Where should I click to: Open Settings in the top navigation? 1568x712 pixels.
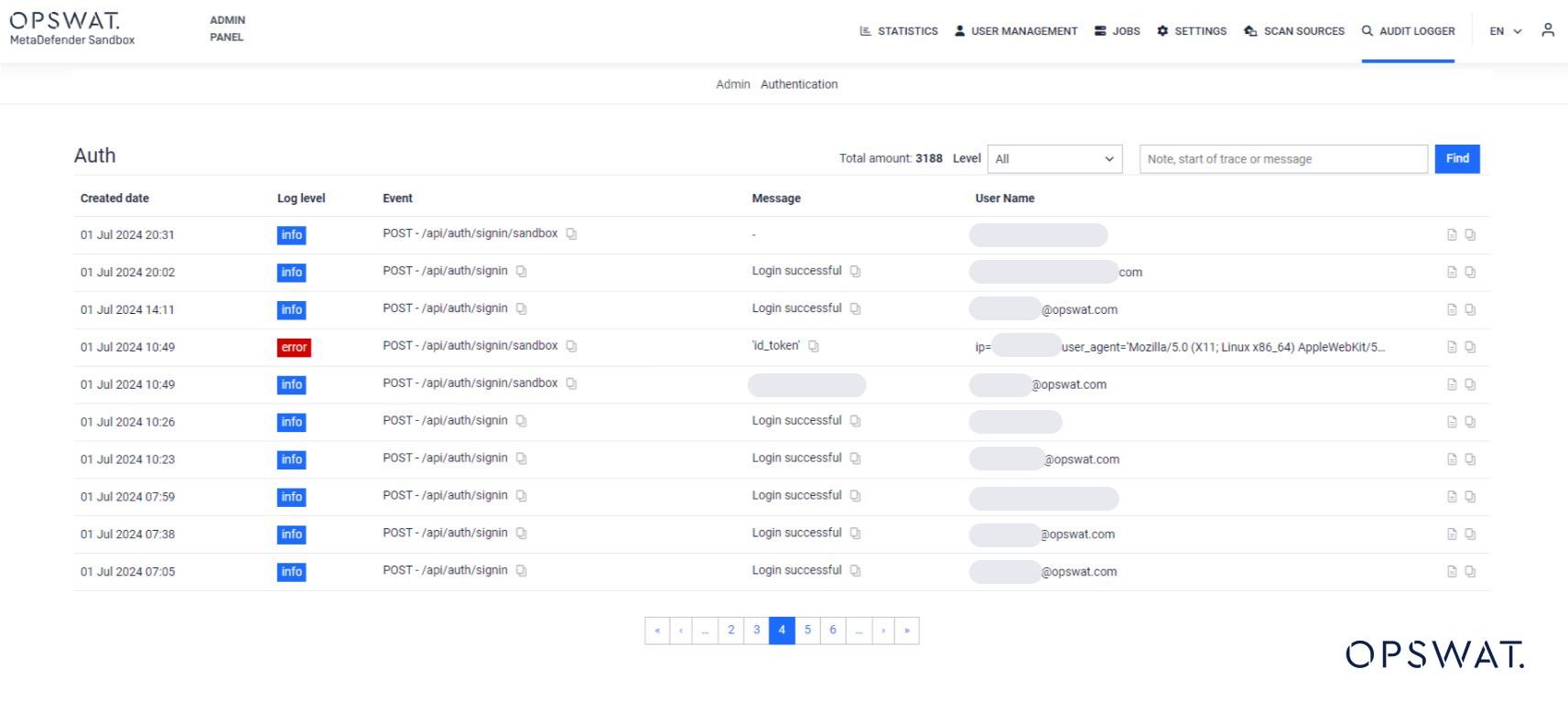pyautogui.click(x=1192, y=31)
